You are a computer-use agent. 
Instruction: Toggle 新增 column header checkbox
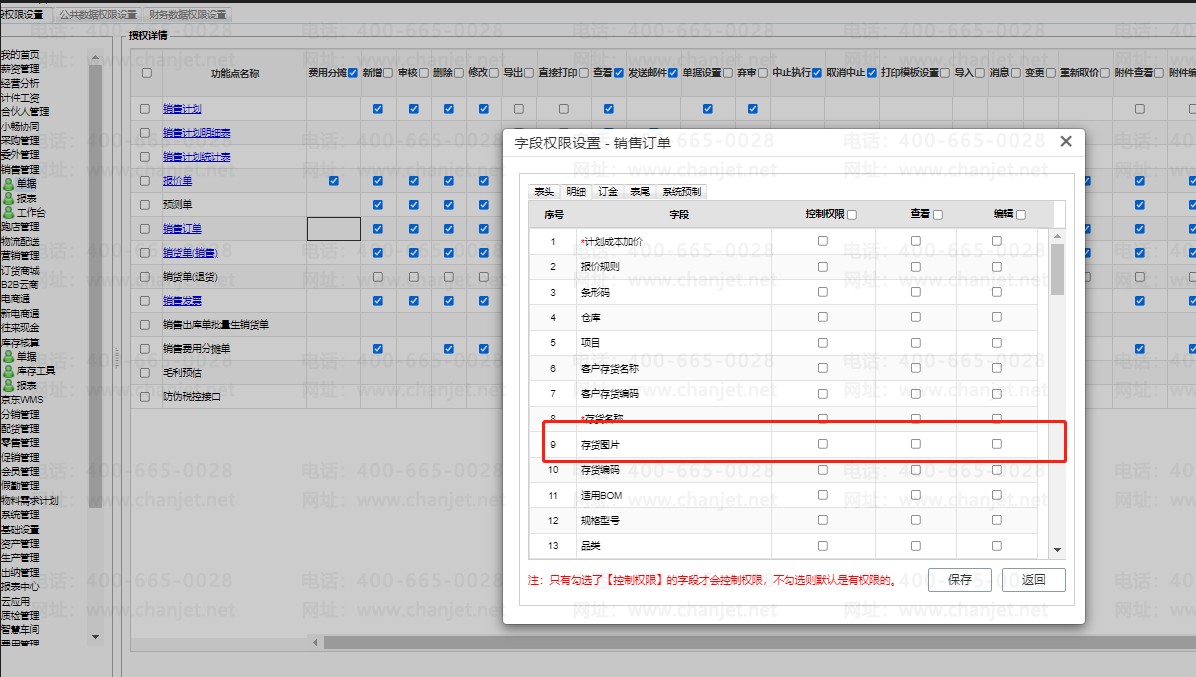tap(388, 73)
